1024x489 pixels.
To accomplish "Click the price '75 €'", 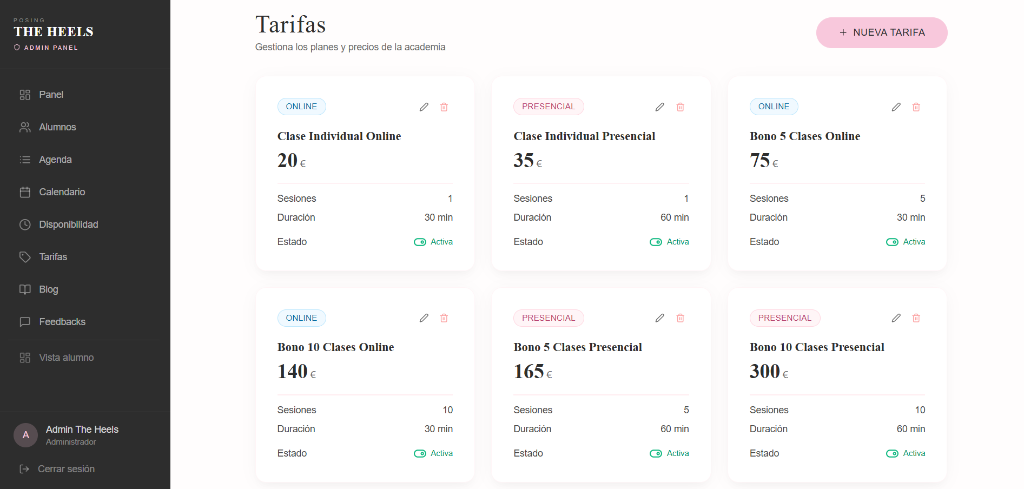I will [764, 160].
